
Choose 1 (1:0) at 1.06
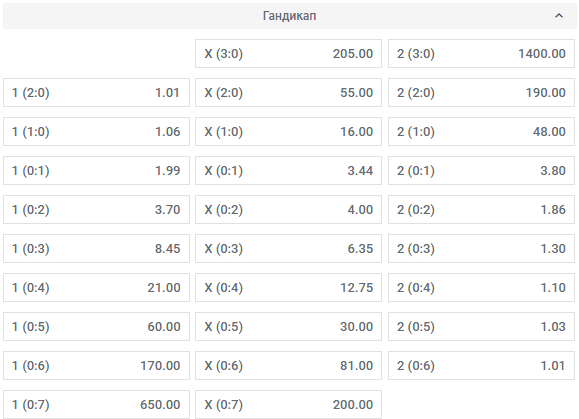pyautogui.click(x=96, y=132)
